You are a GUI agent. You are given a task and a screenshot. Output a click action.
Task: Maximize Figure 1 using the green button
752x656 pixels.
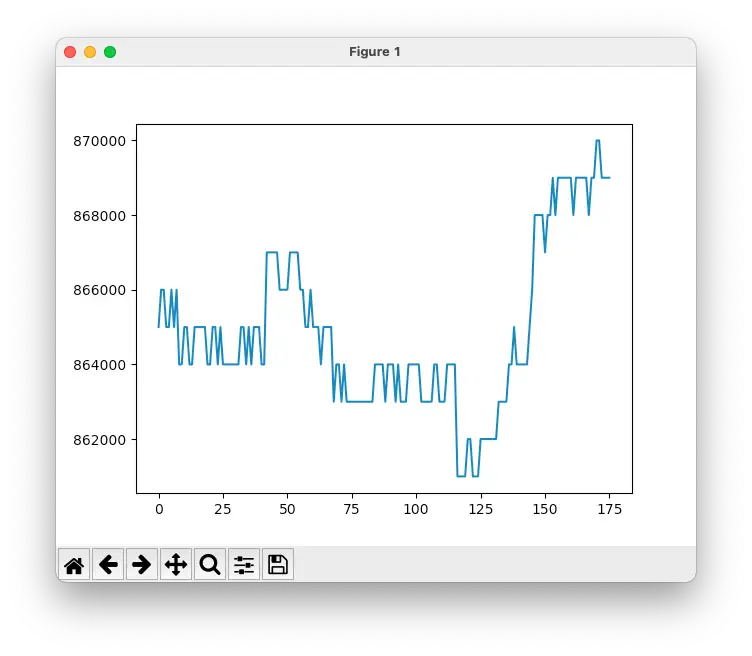(x=110, y=52)
